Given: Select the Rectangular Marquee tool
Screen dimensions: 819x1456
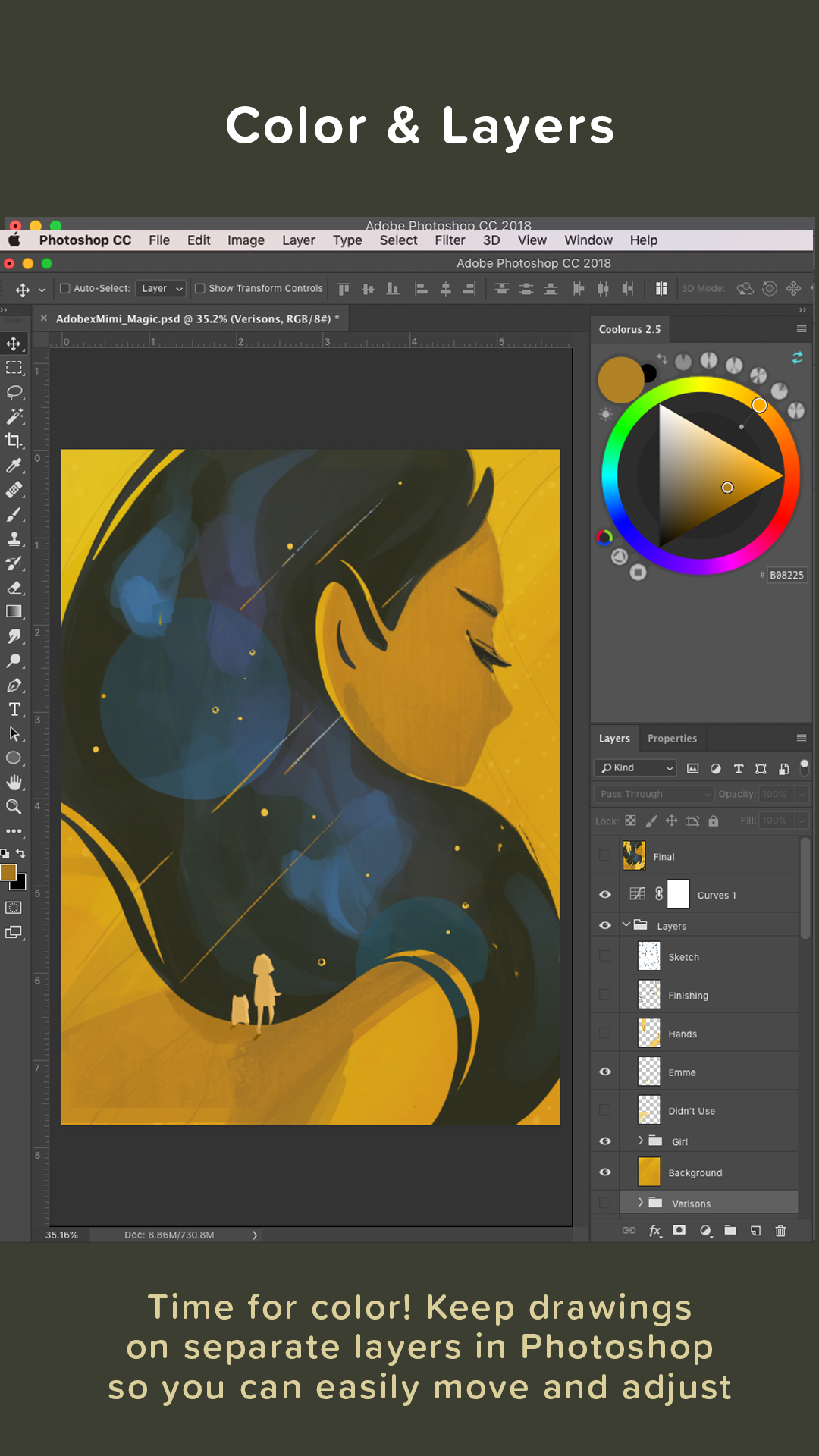Looking at the screenshot, I should coord(14,368).
